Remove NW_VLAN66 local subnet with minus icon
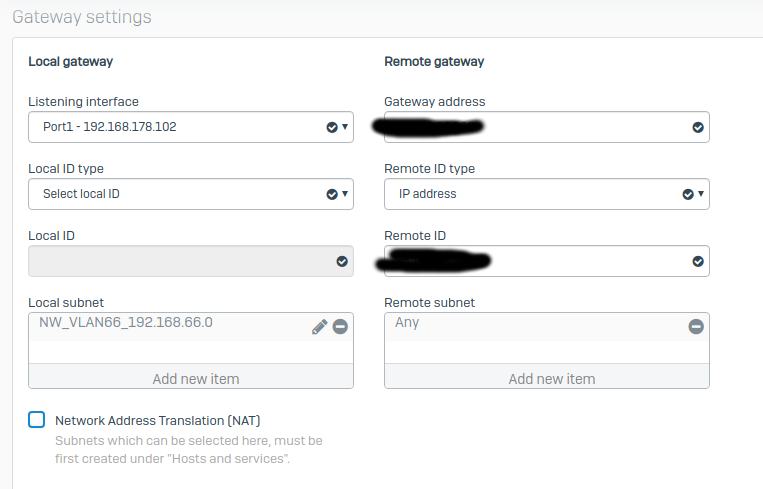763x489 pixels. (x=340, y=326)
